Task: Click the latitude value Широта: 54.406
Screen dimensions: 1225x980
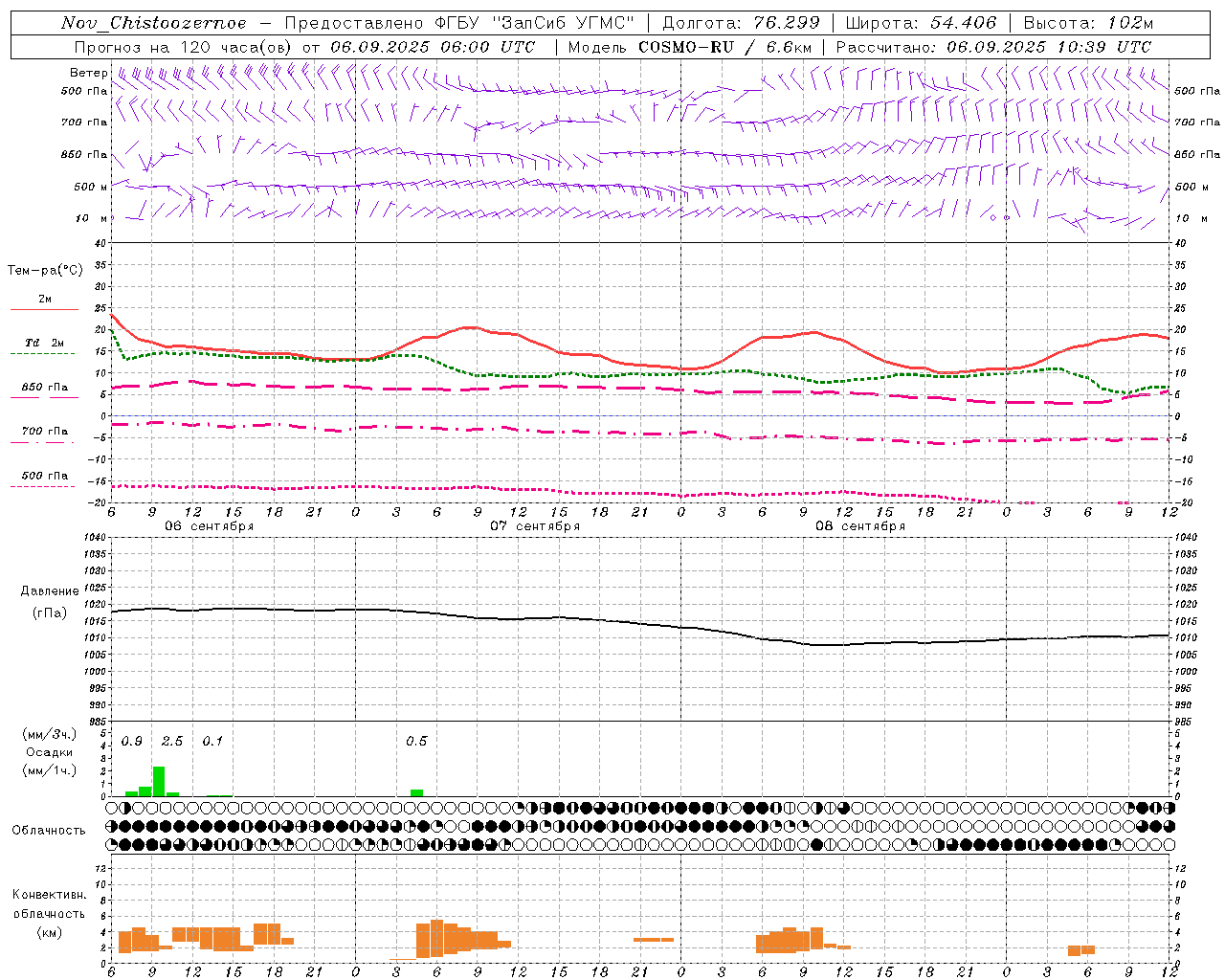Action: [x=921, y=23]
